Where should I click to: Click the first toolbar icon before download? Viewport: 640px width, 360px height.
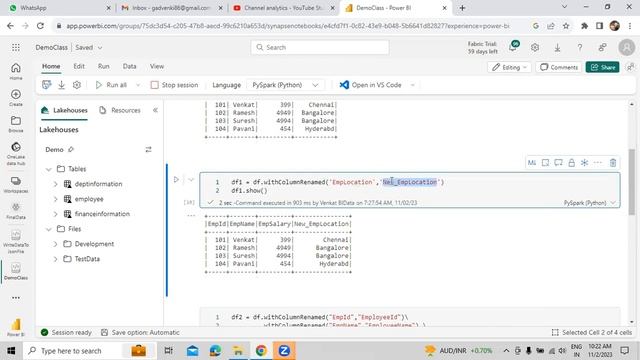[x=47, y=85]
